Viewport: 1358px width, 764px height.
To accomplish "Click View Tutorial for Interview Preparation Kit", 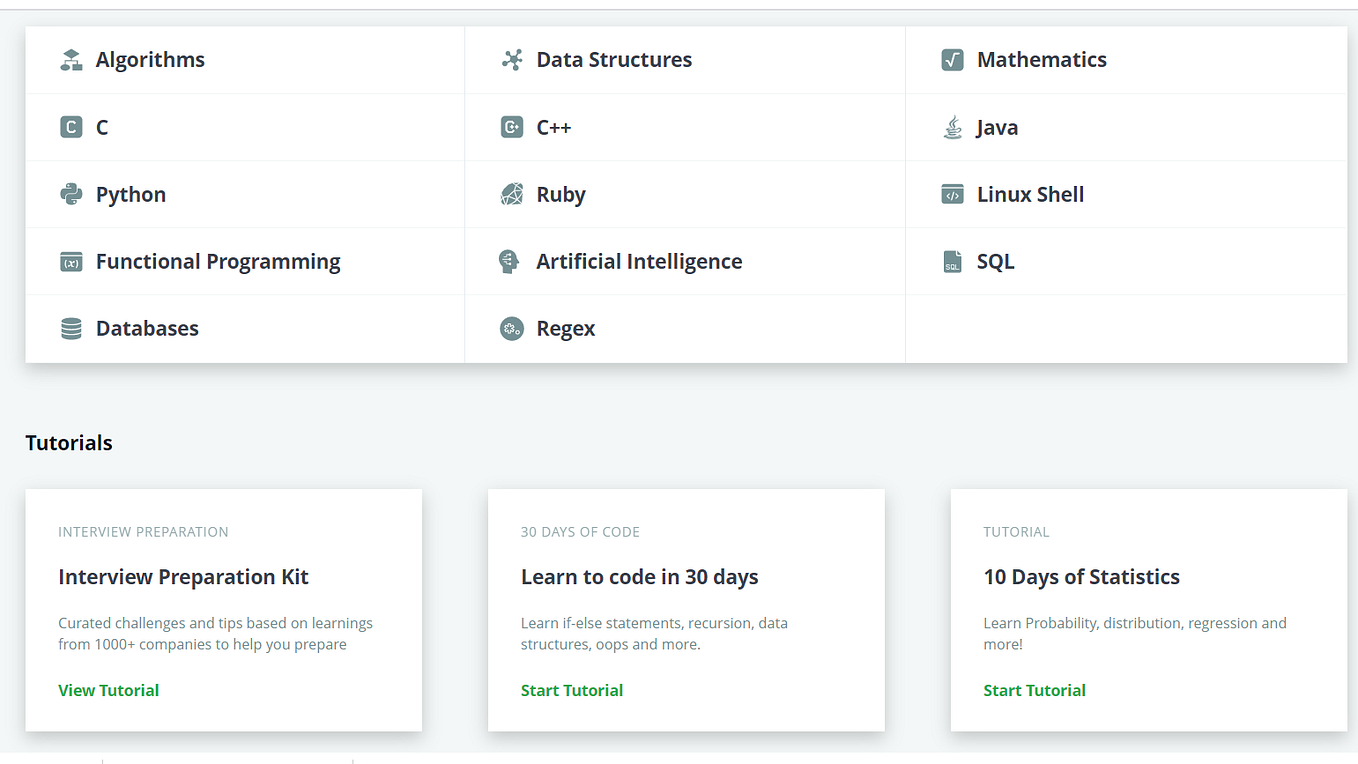I will click(x=108, y=690).
